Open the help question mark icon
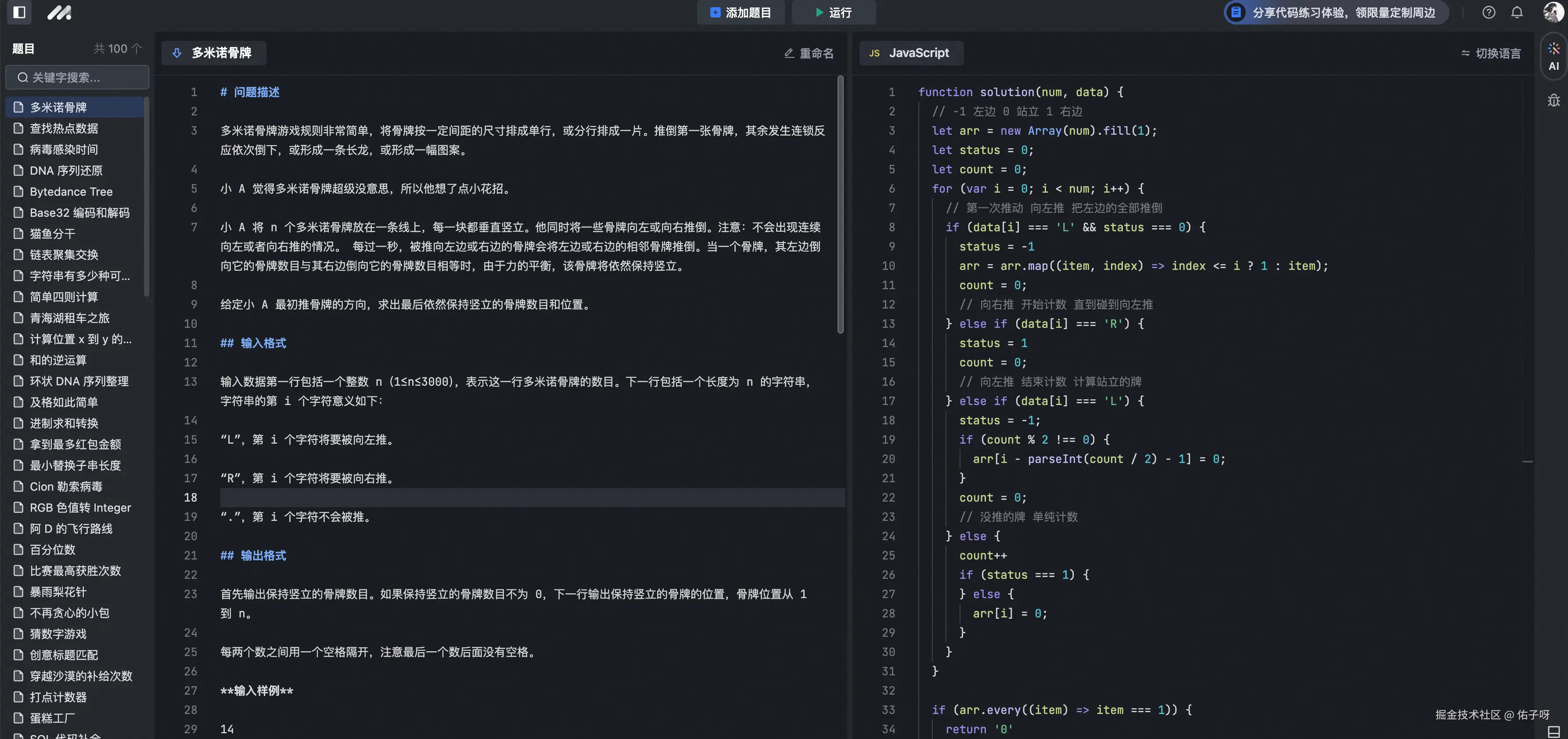The height and width of the screenshot is (739, 1568). pyautogui.click(x=1488, y=12)
